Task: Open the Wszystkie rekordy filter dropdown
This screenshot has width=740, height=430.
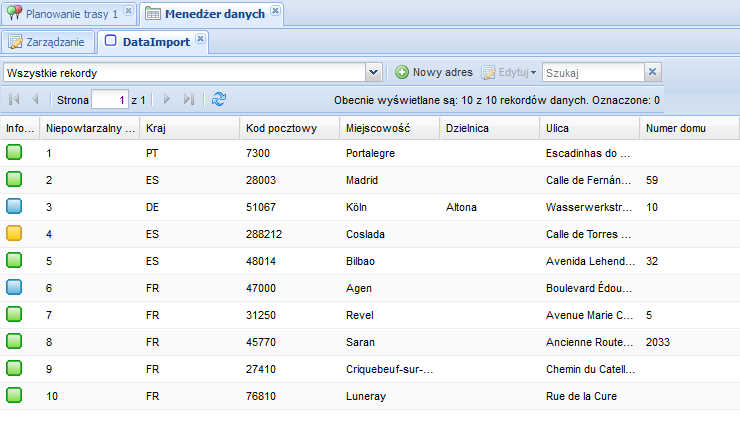Action: (374, 73)
